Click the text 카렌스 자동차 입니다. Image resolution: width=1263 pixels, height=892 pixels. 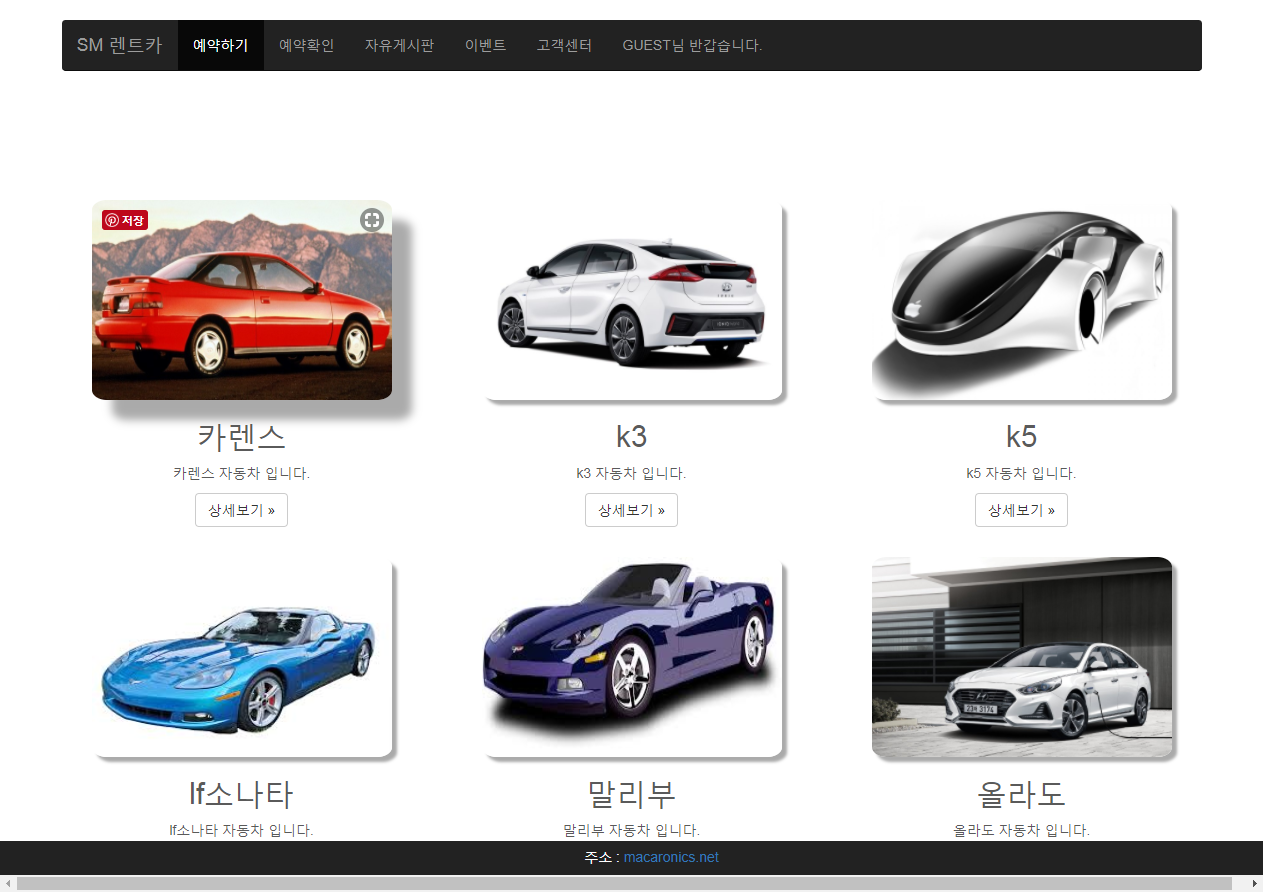(241, 473)
